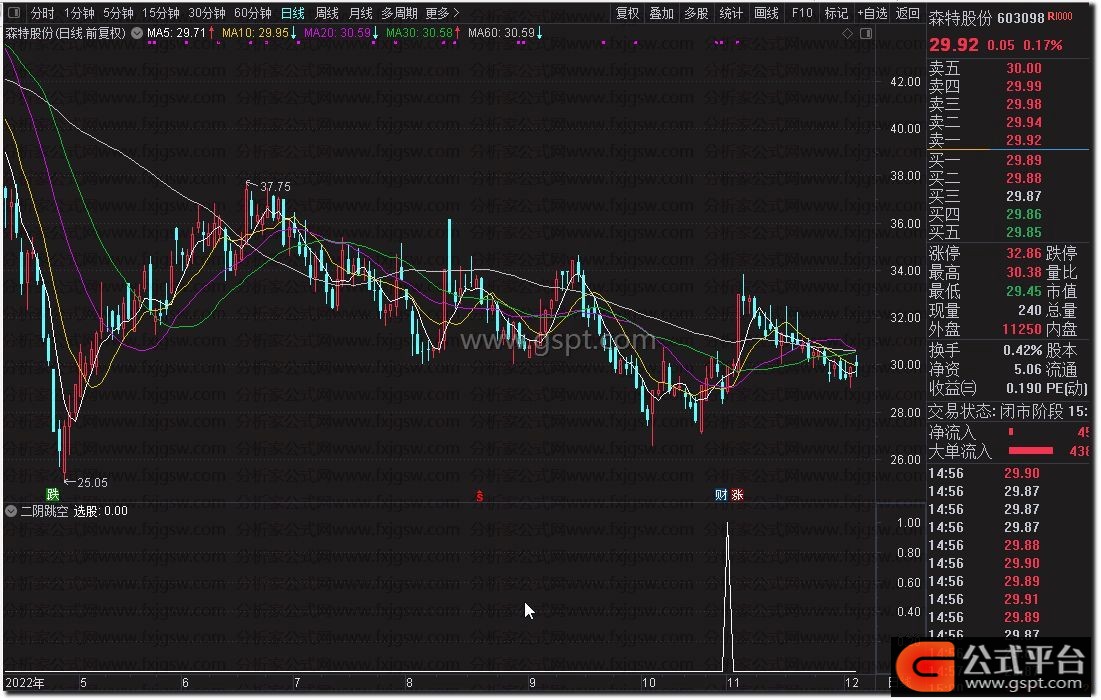The image size is (1101, 700).
Task: Add stock via +自选 button
Action: click(873, 13)
